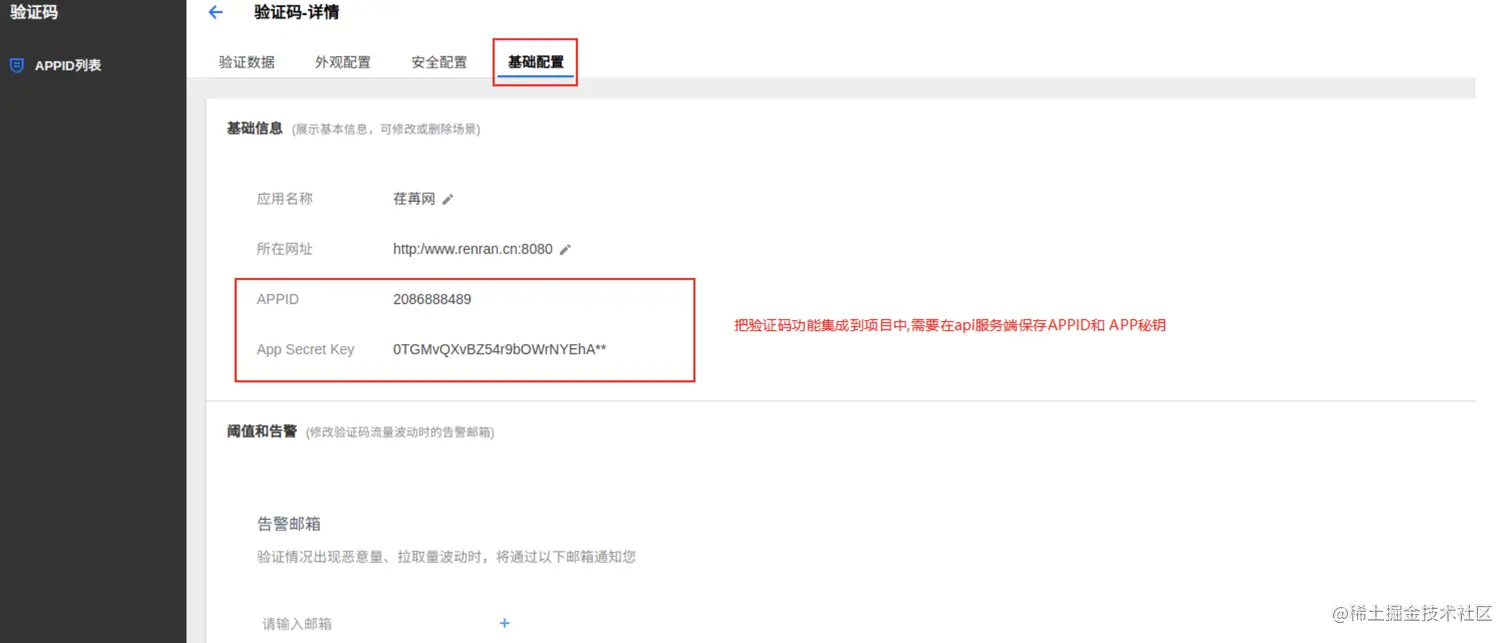Click the 应用名称 field label
This screenshot has width=1512, height=643.
(x=285, y=199)
